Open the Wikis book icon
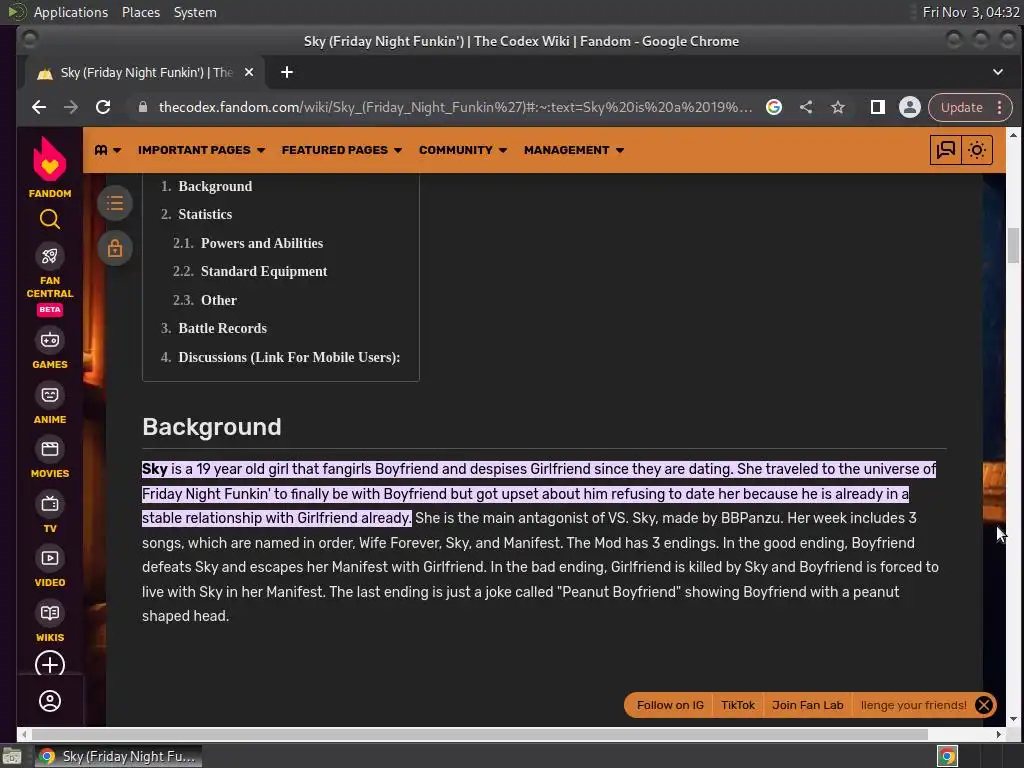The width and height of the screenshot is (1024, 768). click(50, 613)
